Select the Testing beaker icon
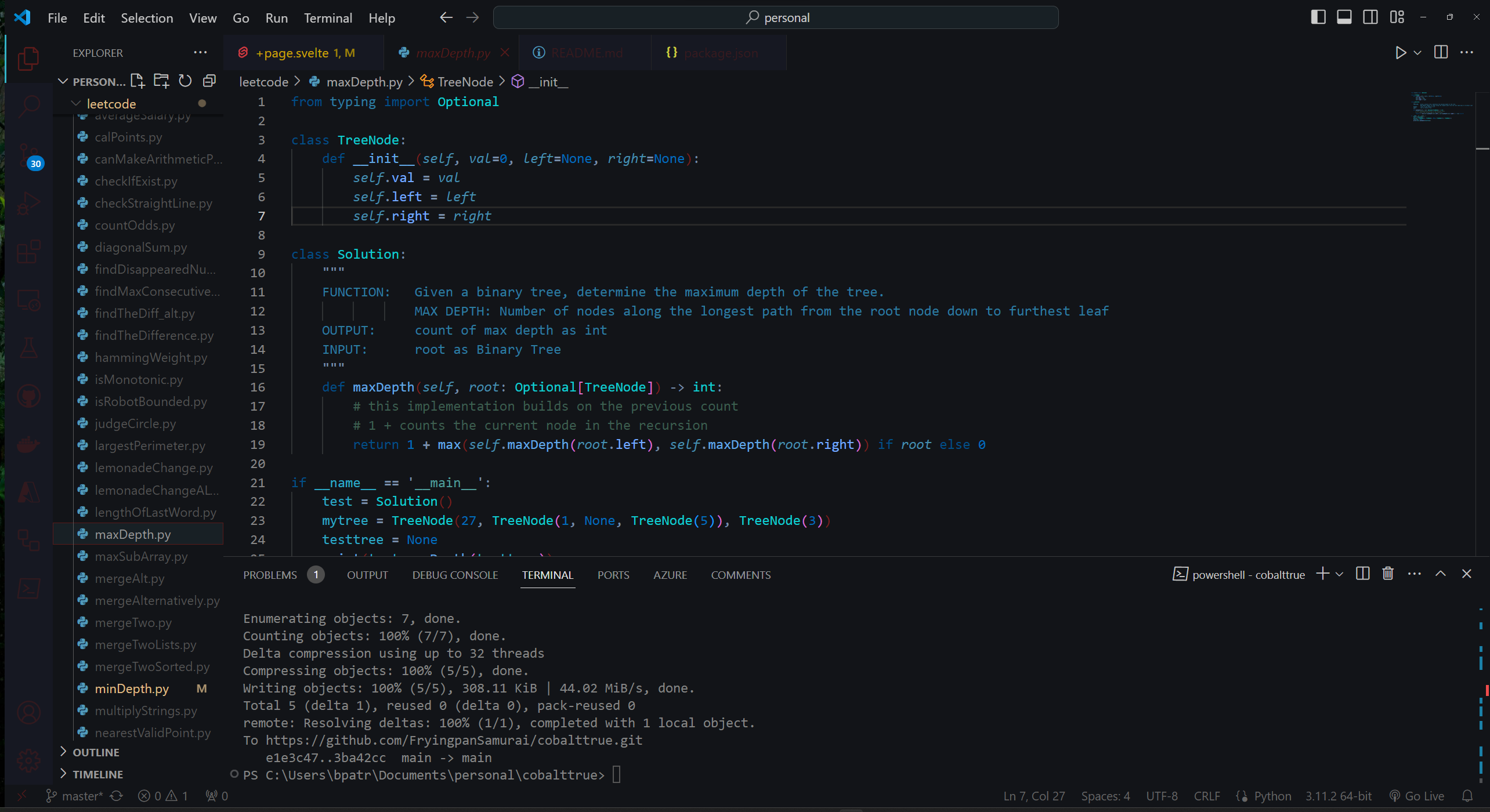The height and width of the screenshot is (812, 1490). (x=28, y=347)
